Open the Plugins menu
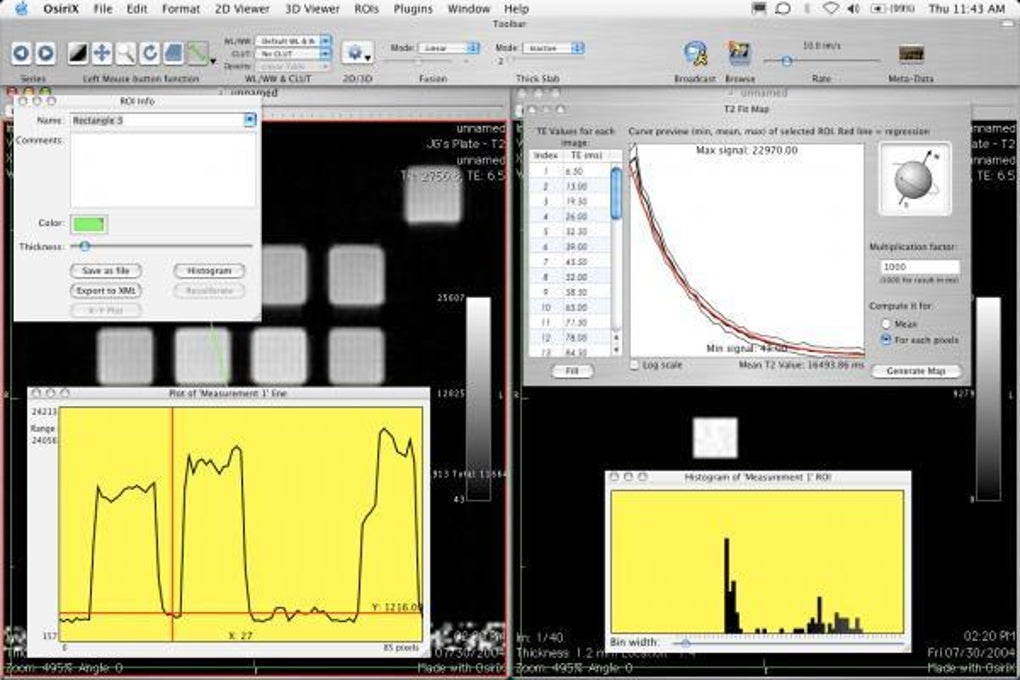1020x680 pixels. 413,9
